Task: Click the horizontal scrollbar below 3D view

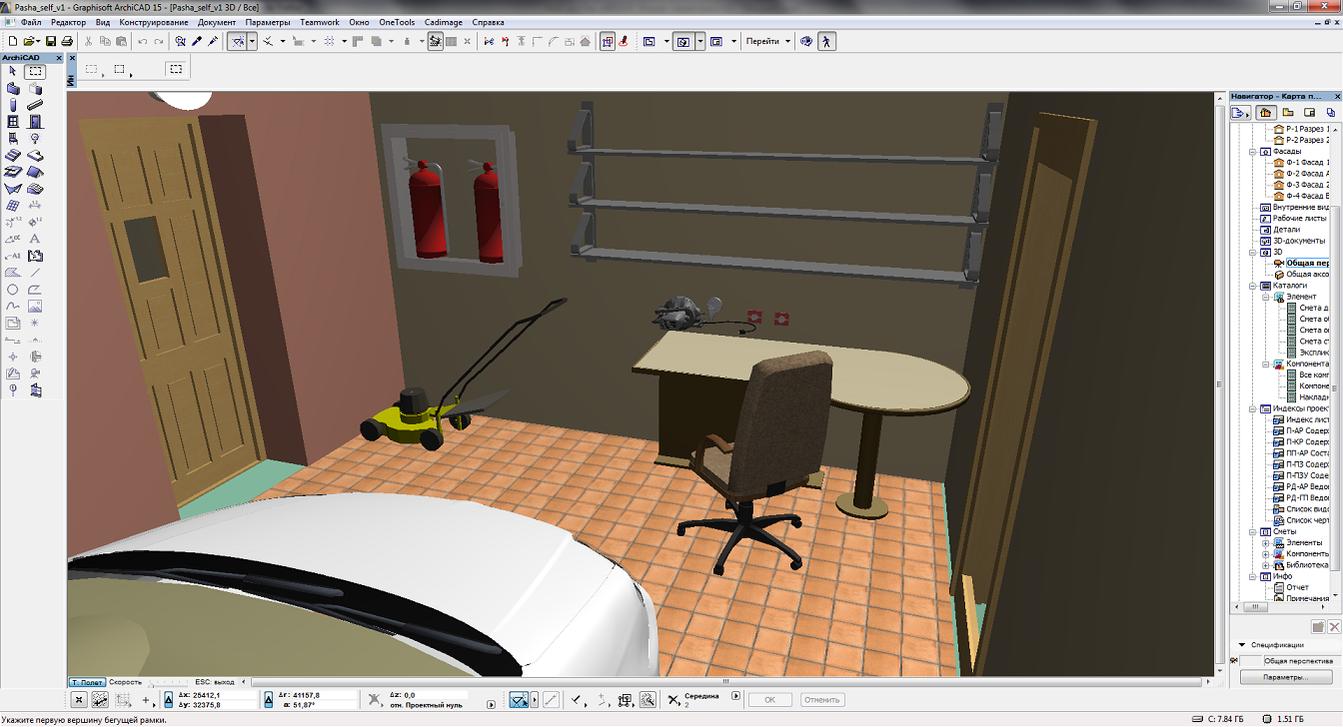Action: [700, 682]
